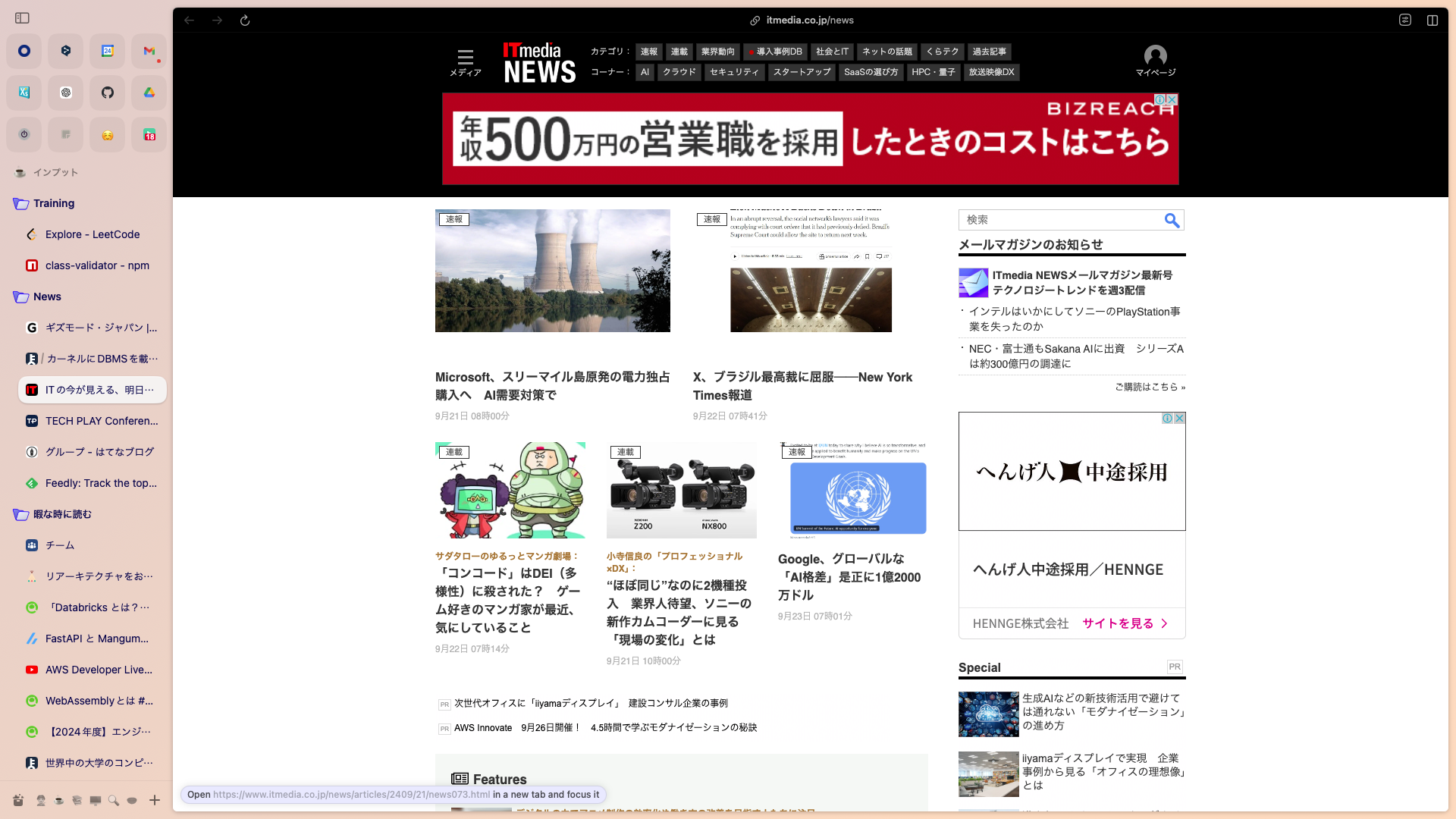Reload the current page

pos(245,20)
